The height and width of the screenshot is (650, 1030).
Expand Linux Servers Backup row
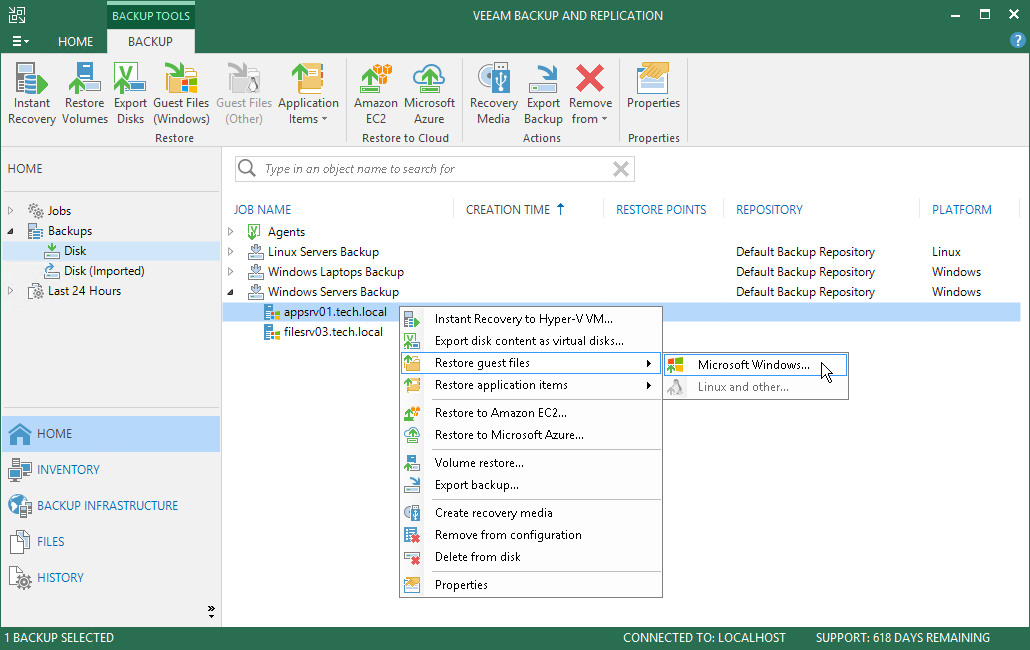[x=231, y=251]
